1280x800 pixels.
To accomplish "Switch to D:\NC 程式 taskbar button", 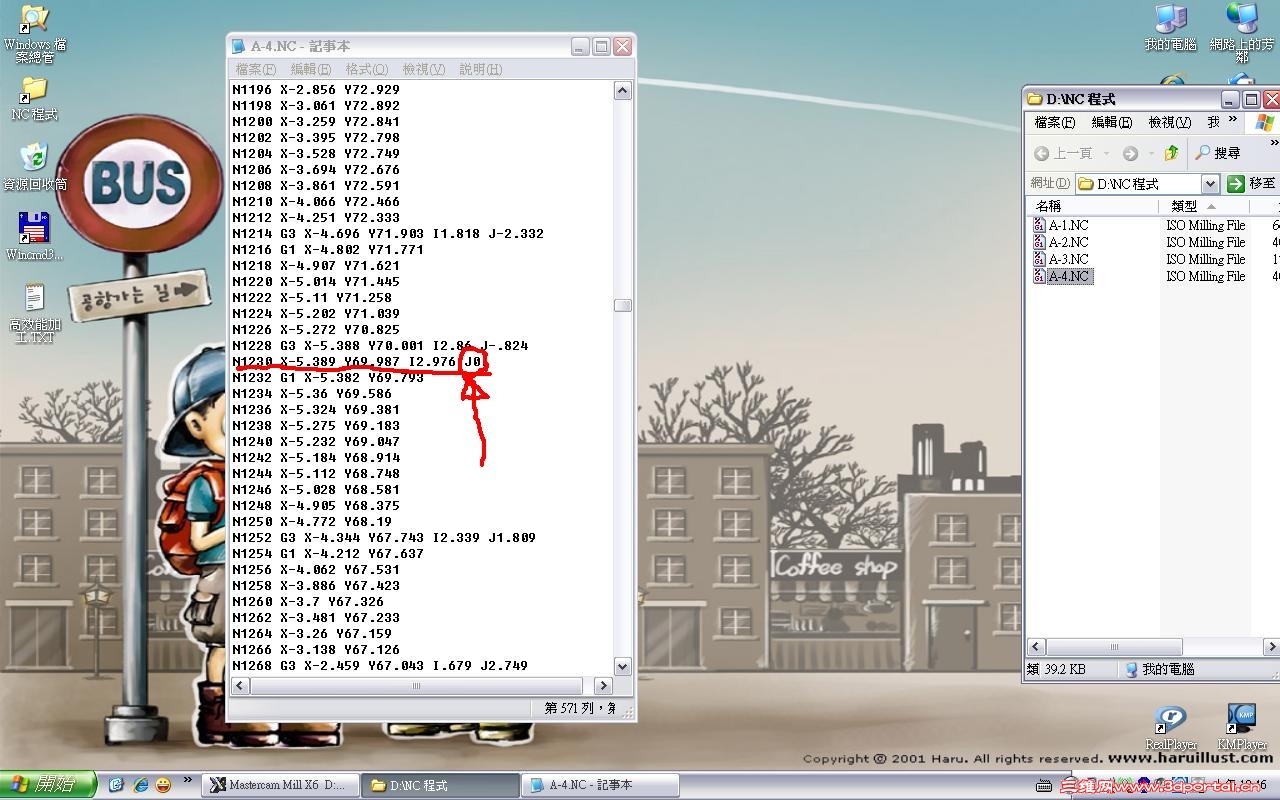I will point(441,785).
